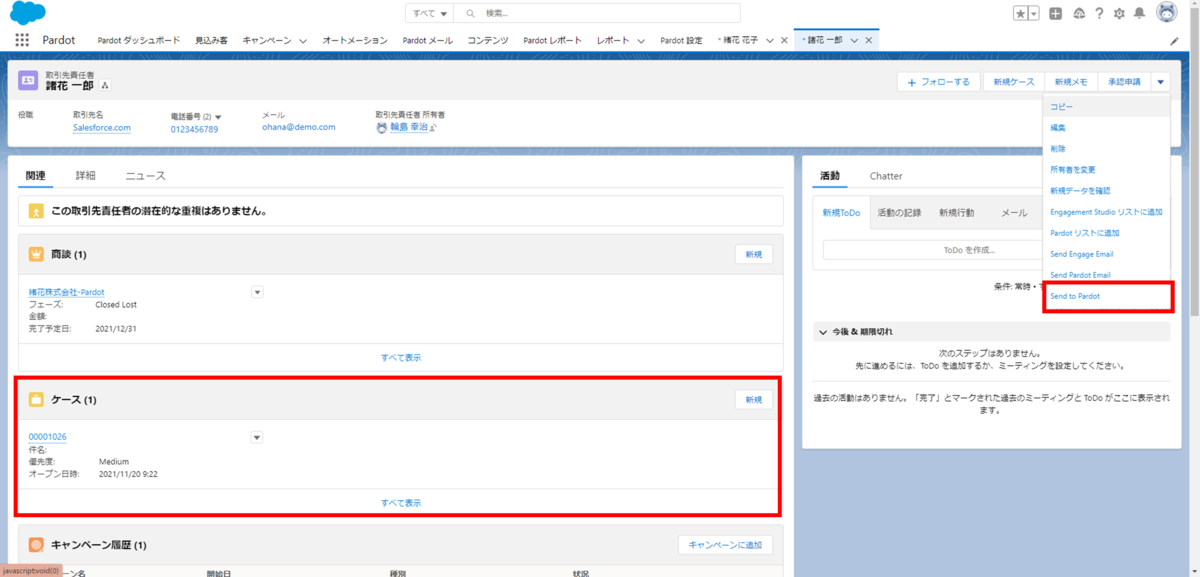Click the 新規メモ button
Screen dimensions: 1200x577
click(1071, 82)
